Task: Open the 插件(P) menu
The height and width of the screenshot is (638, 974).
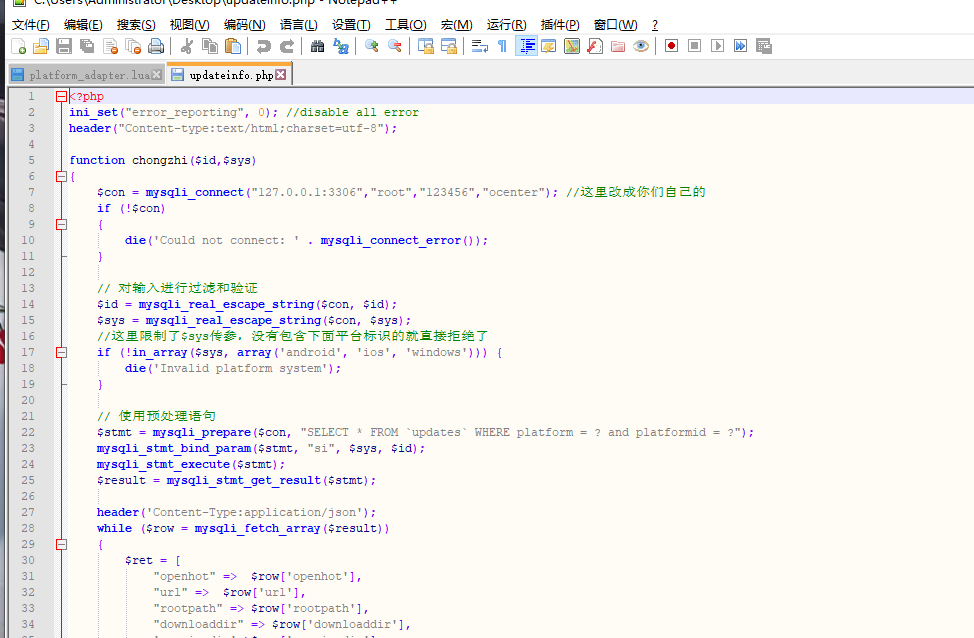Action: tap(560, 25)
